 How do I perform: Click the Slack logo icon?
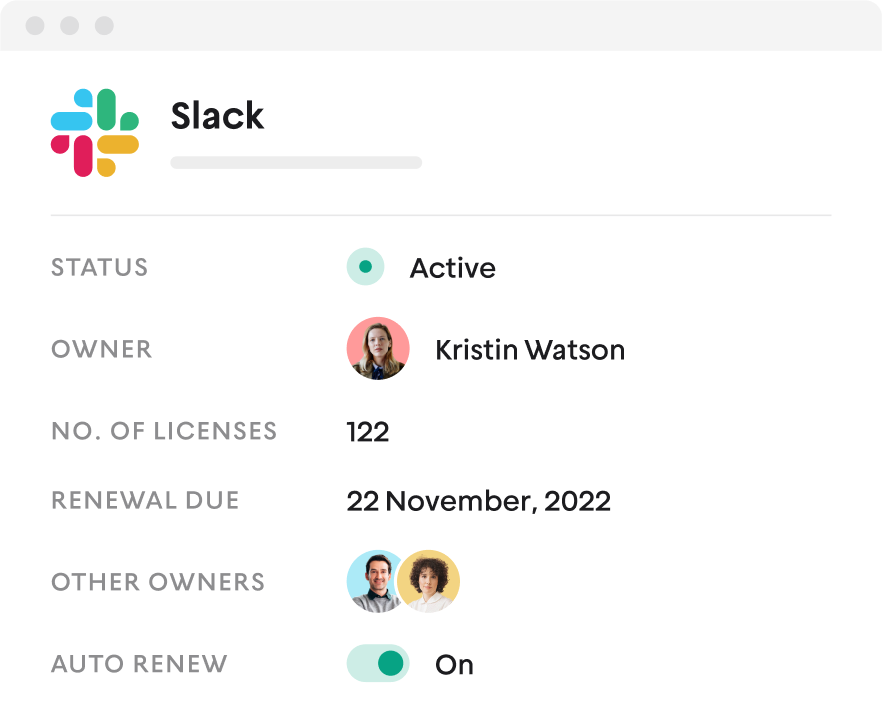[94, 133]
